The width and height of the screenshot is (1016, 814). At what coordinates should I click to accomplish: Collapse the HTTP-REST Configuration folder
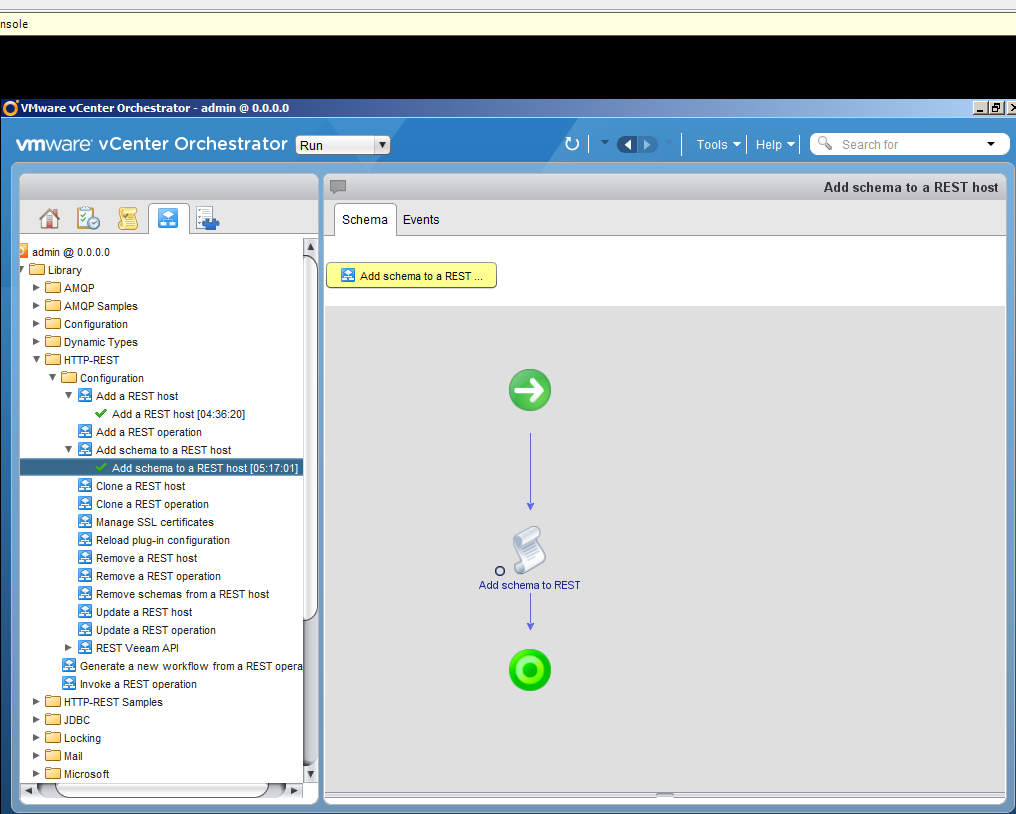[x=53, y=377]
